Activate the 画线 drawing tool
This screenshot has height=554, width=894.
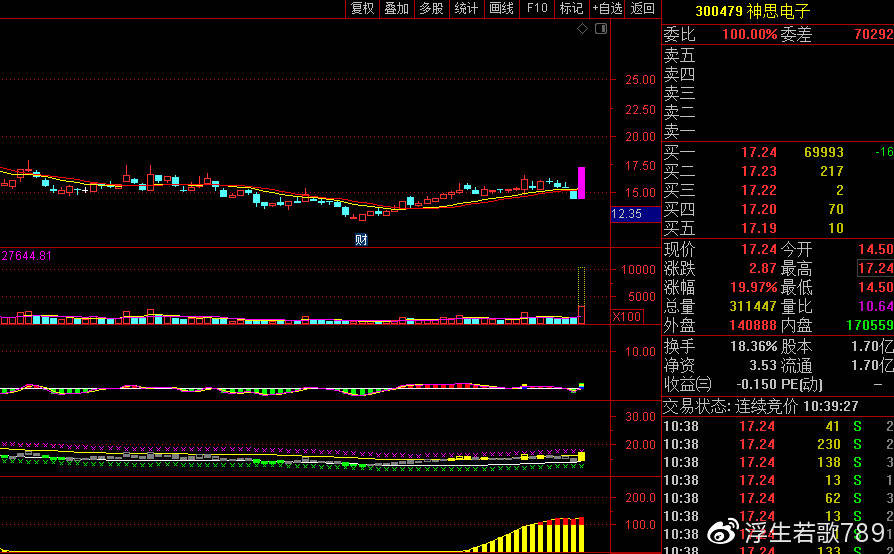tap(501, 8)
